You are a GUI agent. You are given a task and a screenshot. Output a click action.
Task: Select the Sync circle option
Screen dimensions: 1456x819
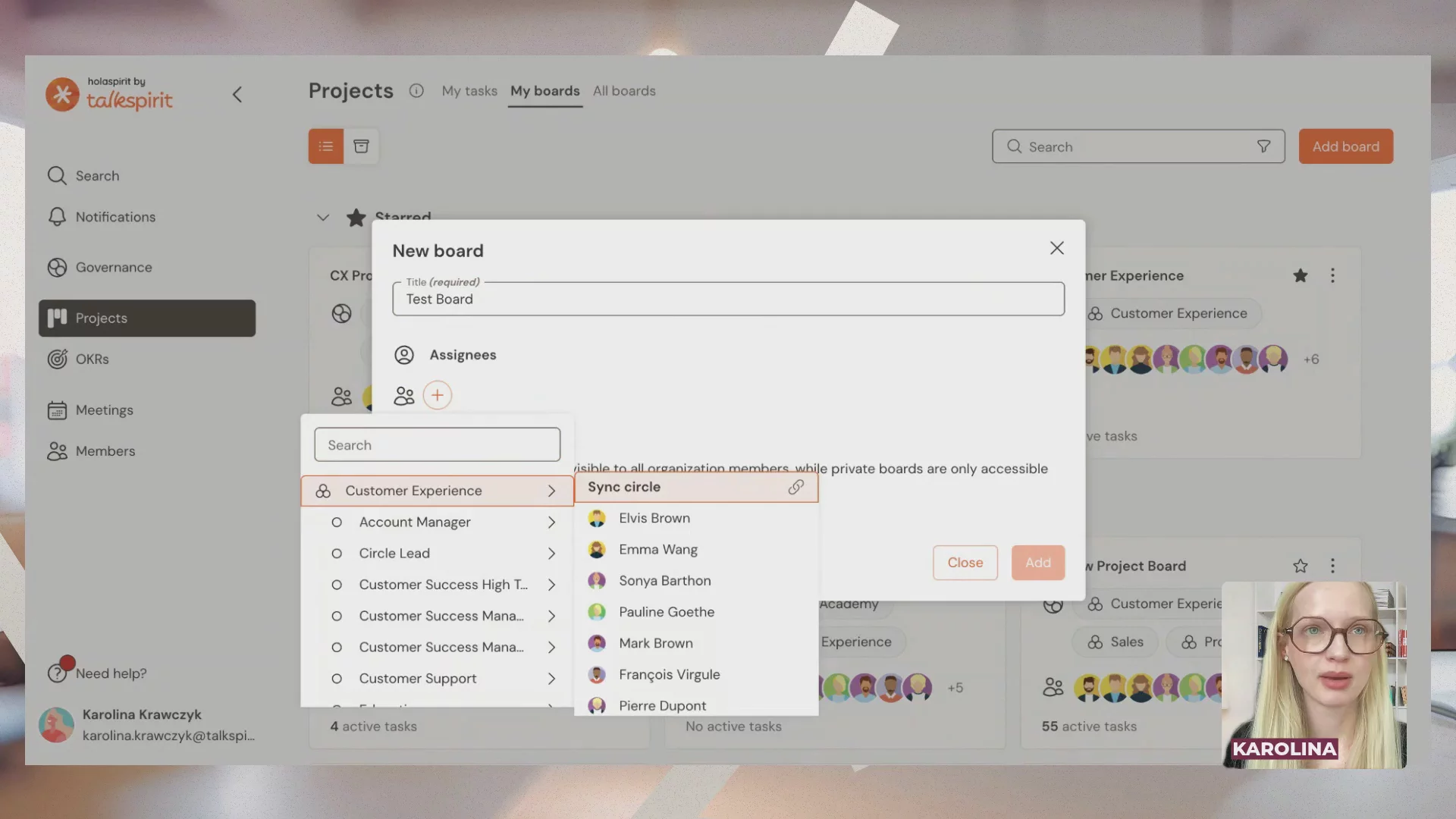click(x=696, y=487)
